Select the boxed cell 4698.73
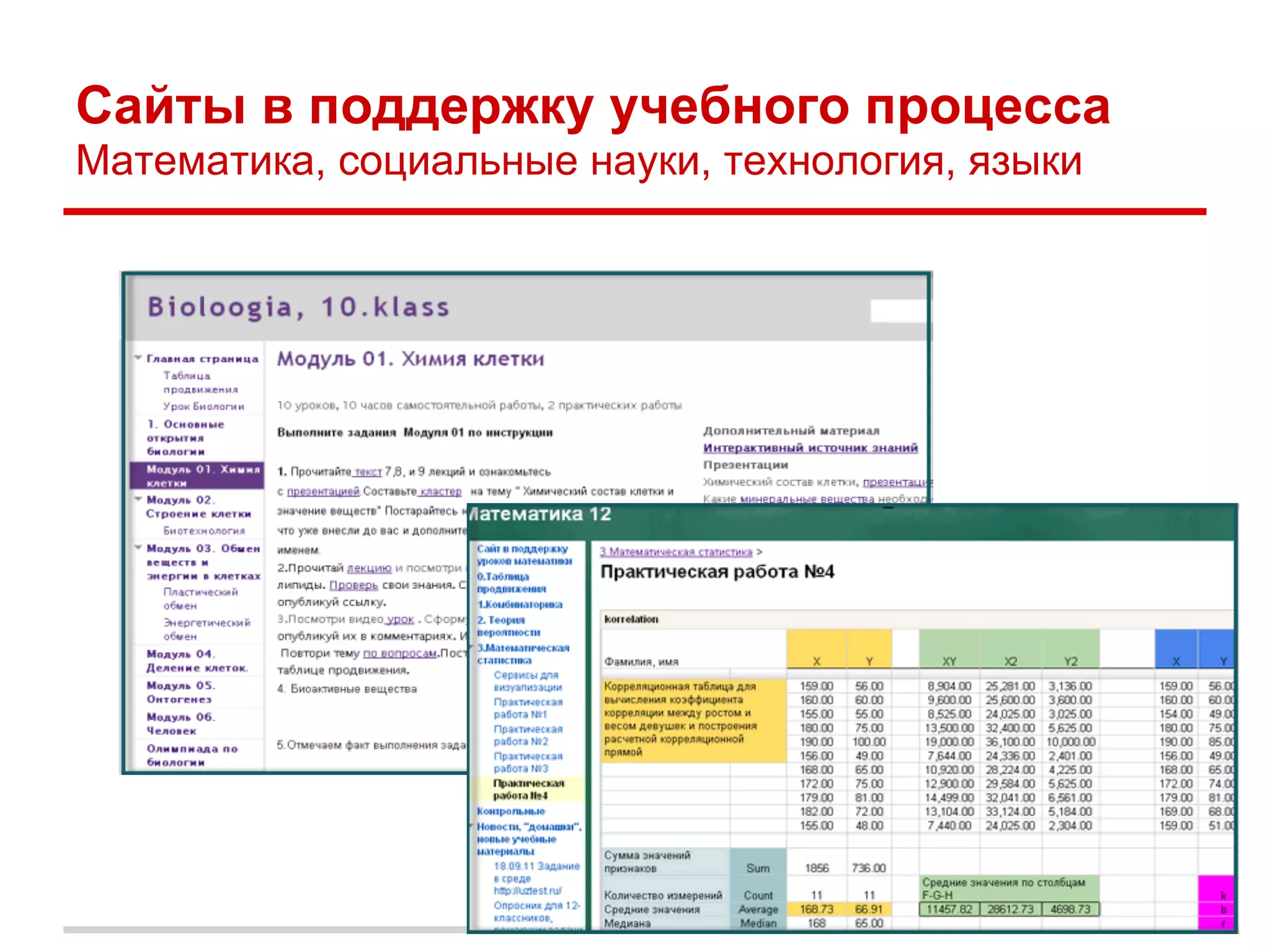The image size is (1270, 952). coord(1070,909)
